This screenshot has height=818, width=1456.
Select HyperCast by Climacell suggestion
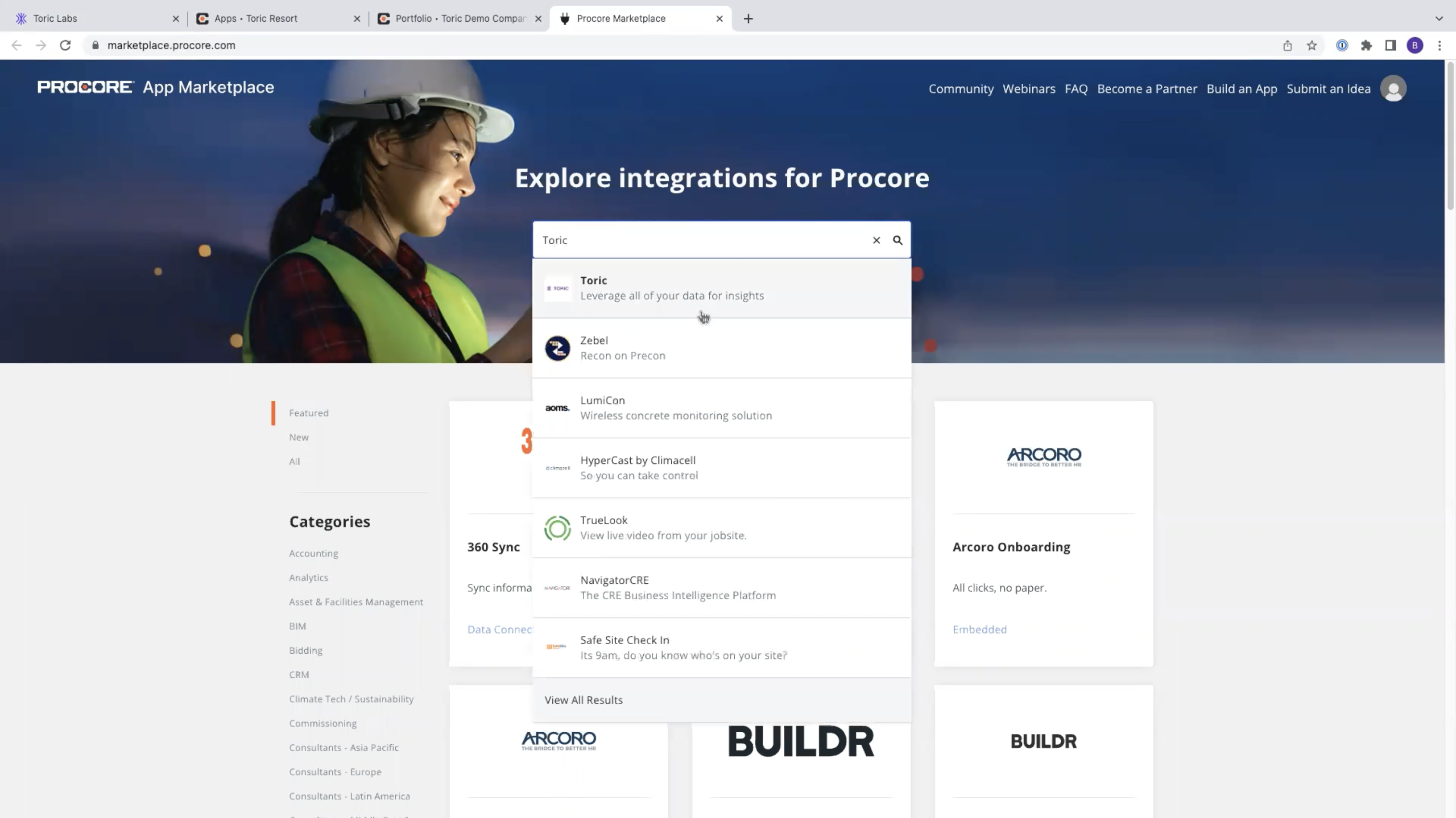click(x=722, y=468)
